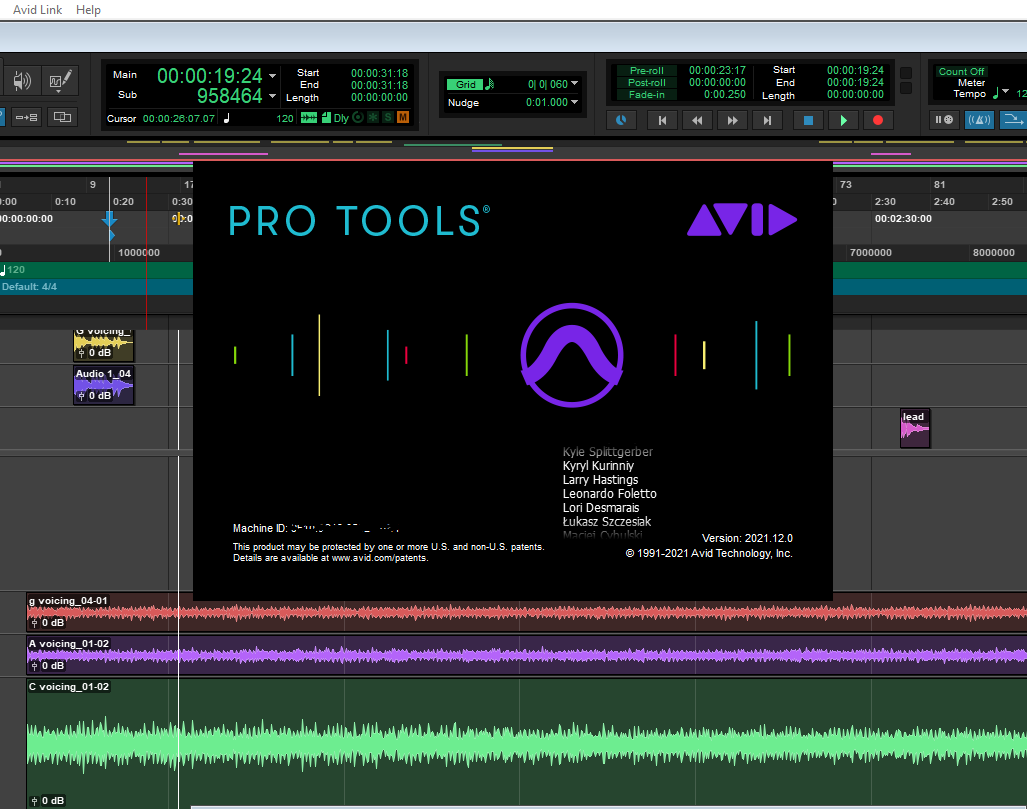Toggle the Fade-in button

646,94
